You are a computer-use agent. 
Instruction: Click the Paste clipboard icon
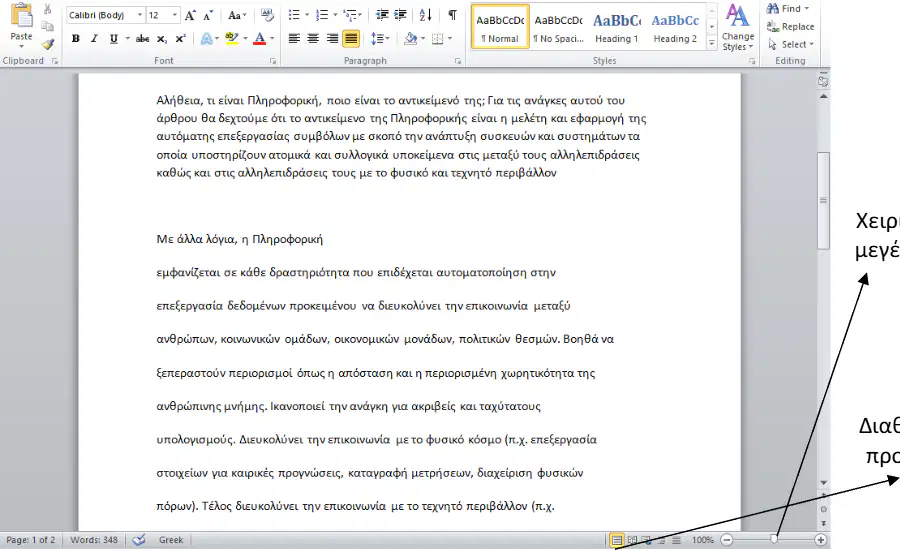[x=21, y=16]
